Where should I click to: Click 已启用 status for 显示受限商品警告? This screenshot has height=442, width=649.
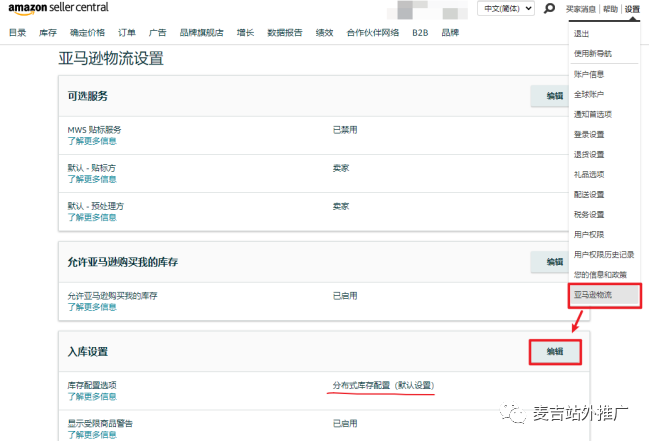coord(345,423)
